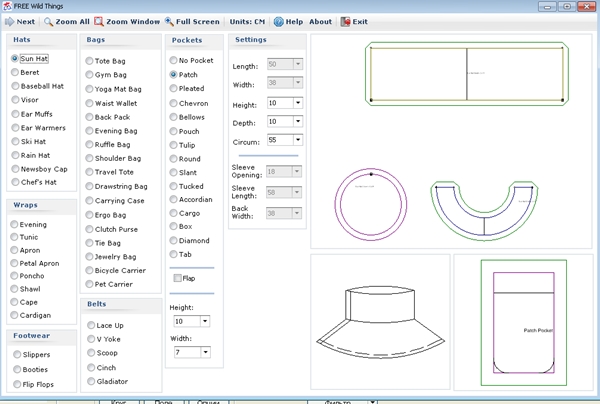
Task: Open the Help icon
Action: click(x=279, y=21)
